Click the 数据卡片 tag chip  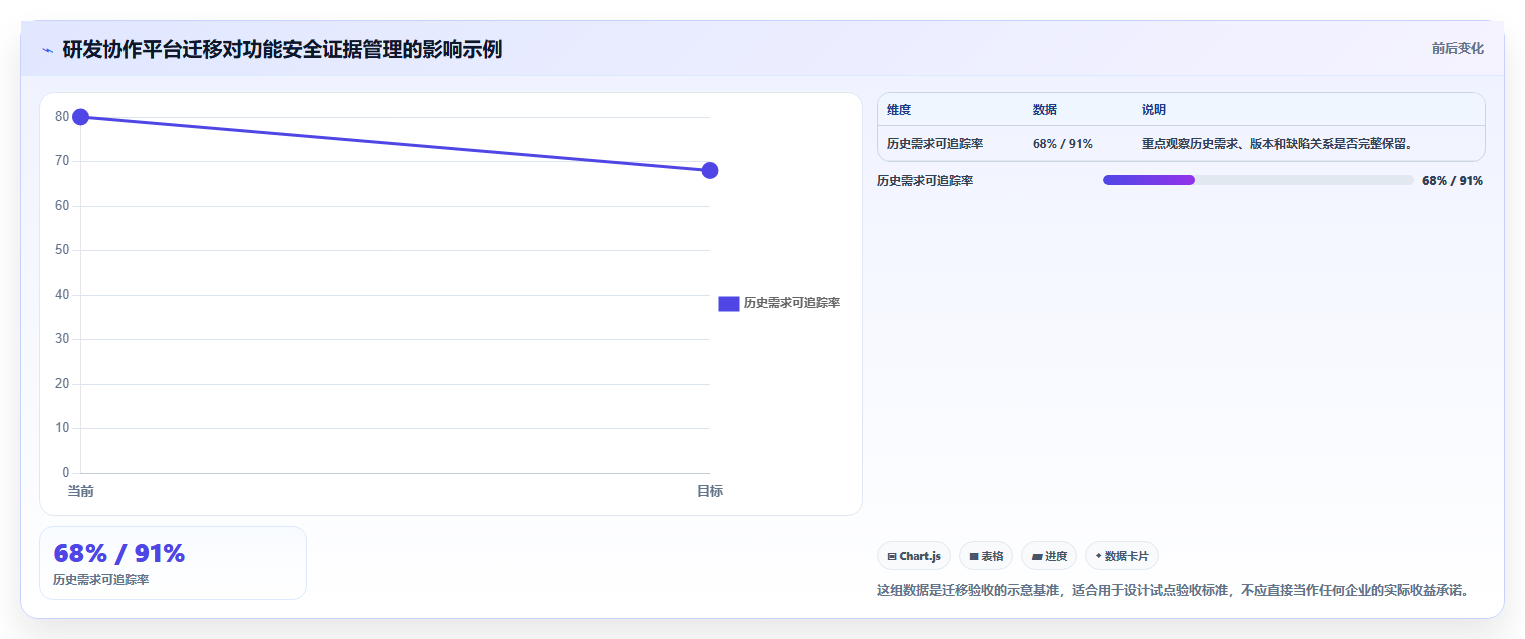coord(1122,556)
